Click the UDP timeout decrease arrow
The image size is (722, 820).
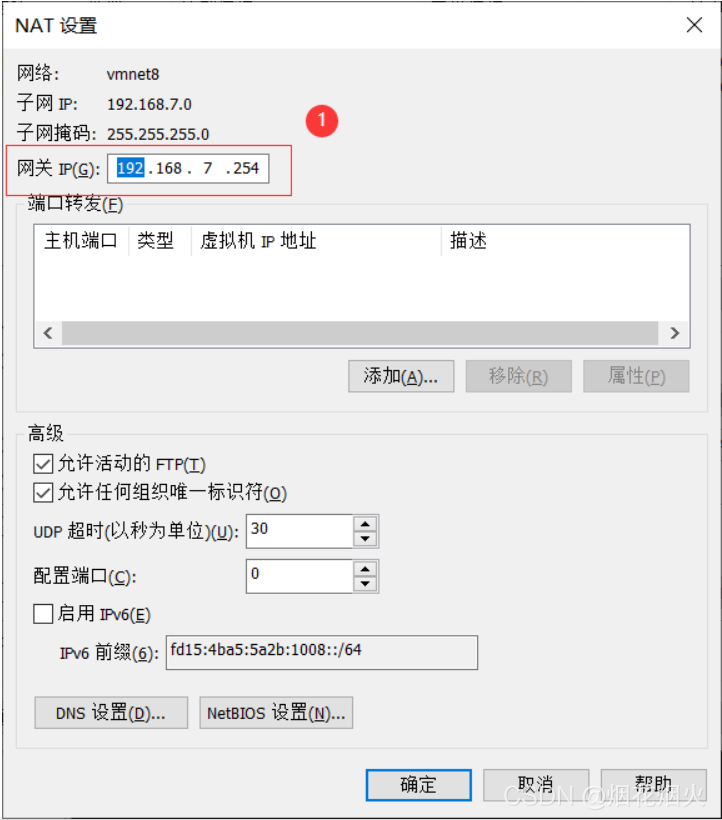pos(365,539)
